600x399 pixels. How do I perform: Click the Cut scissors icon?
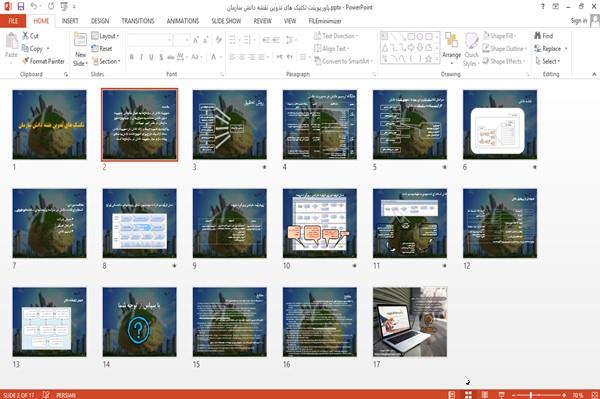click(x=26, y=36)
